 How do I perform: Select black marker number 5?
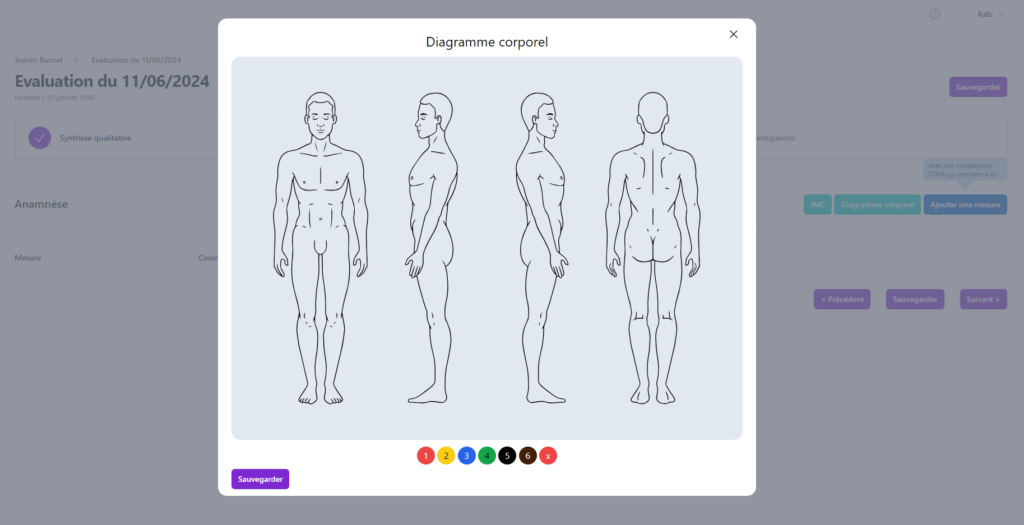(x=507, y=456)
